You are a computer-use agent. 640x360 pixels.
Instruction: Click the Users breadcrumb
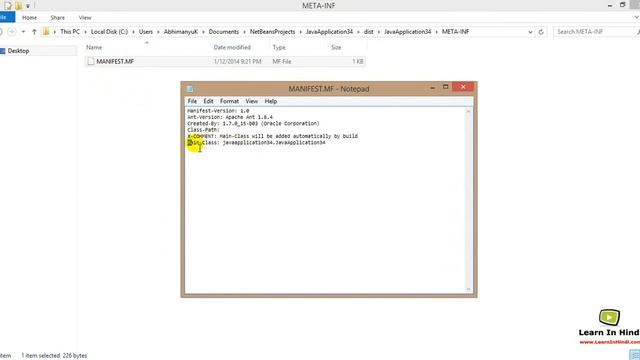coord(146,31)
